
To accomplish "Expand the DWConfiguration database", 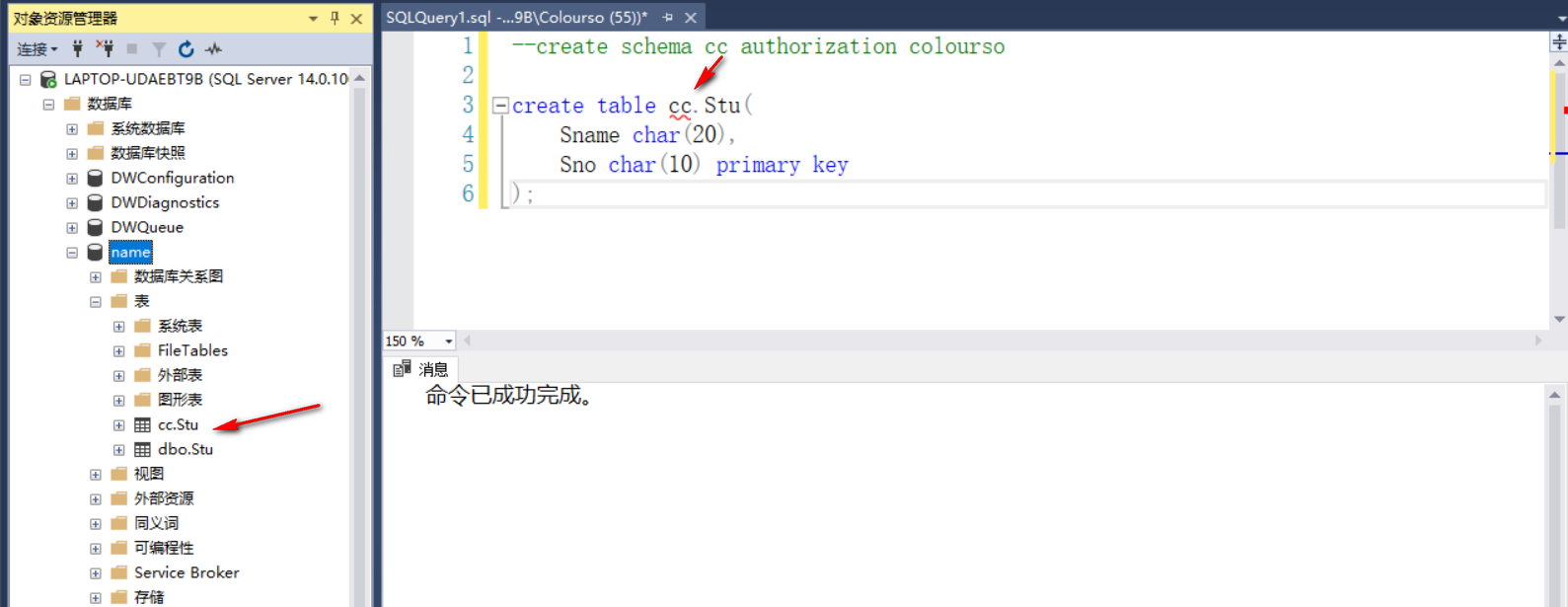I will [72, 178].
